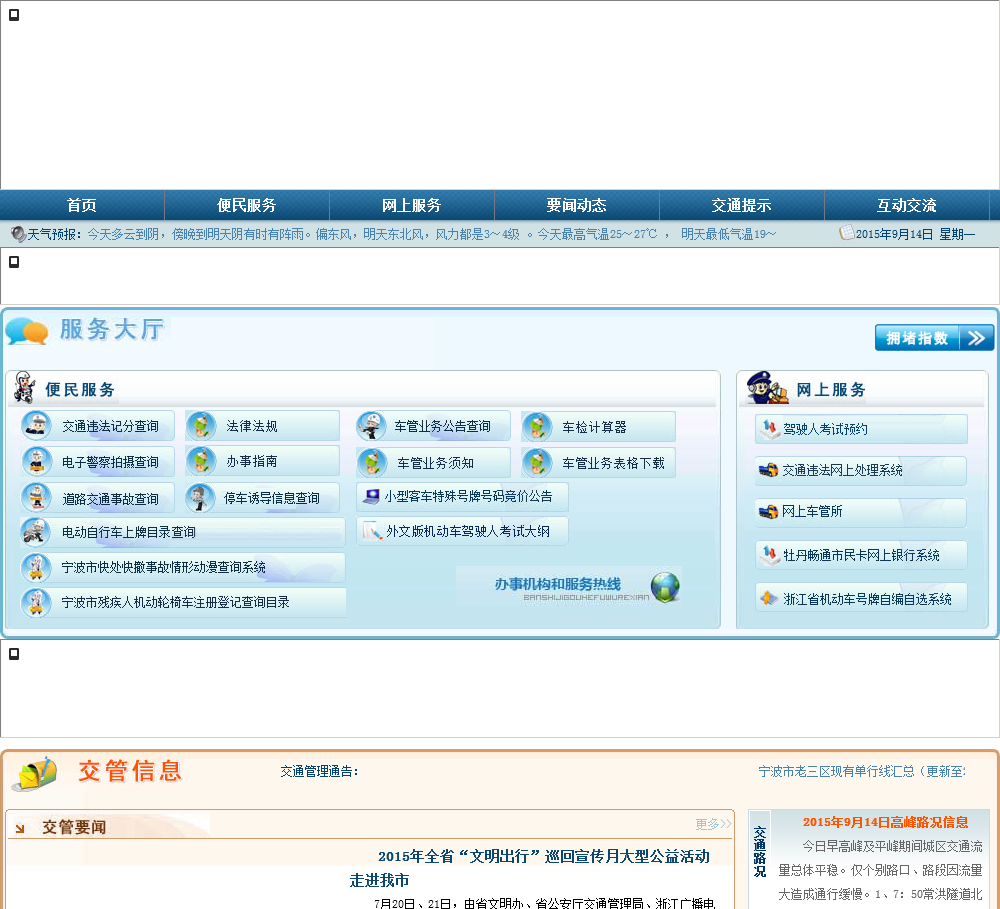The image size is (1000, 909).
Task: Open 办事指南 link
Action: [x=252, y=461]
